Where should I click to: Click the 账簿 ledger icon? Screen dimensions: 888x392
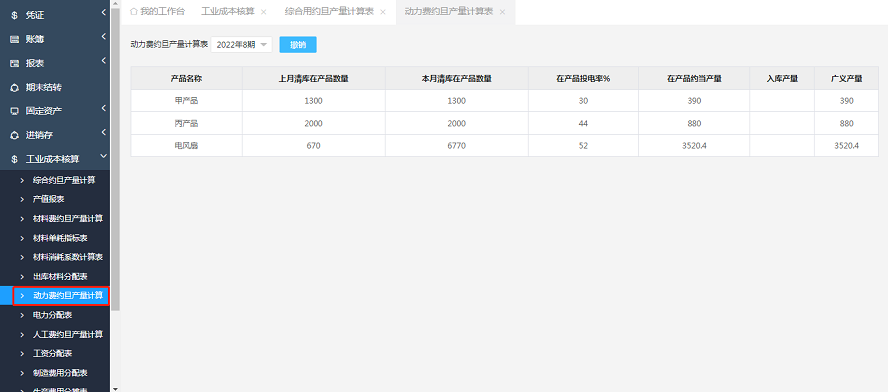coord(15,40)
